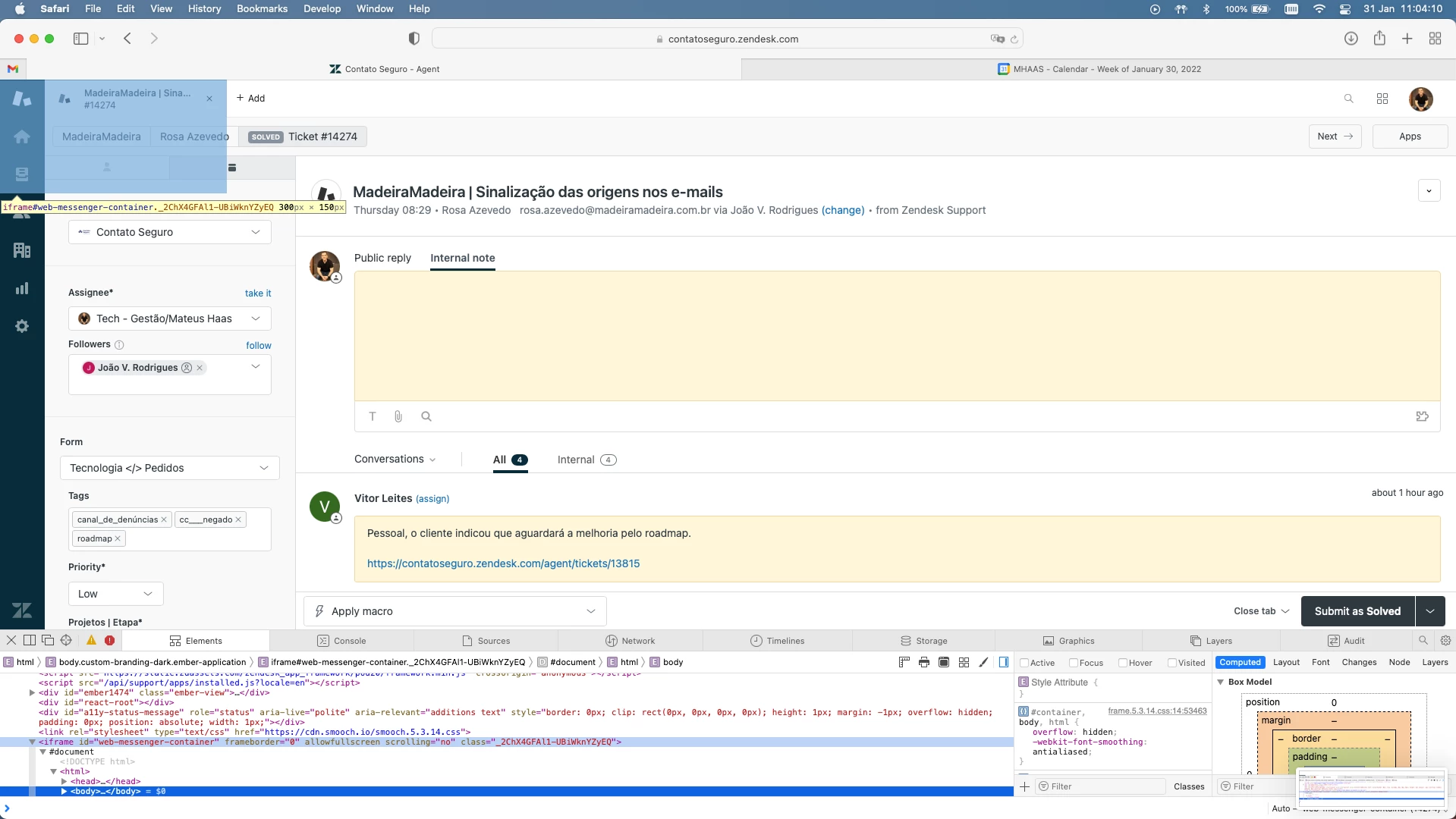Switch to the Public reply tab
The image size is (1456, 819).
pos(382,258)
